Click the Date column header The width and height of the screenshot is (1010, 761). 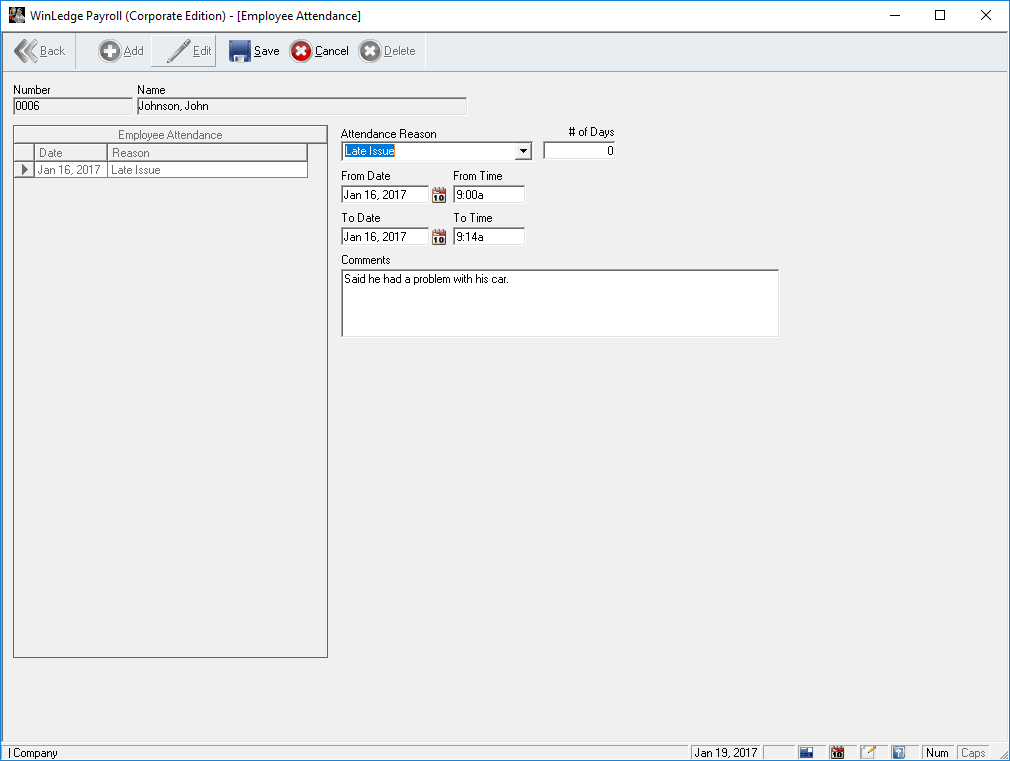click(70, 153)
